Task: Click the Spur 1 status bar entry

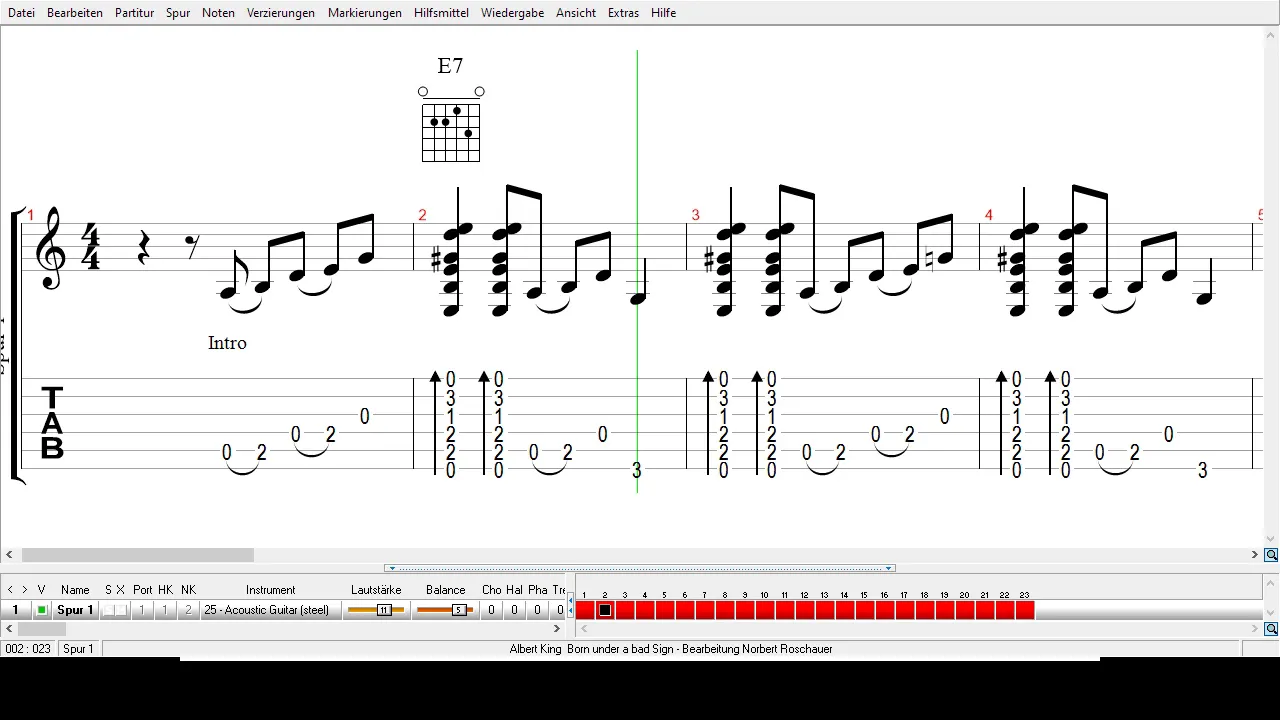Action: (78, 649)
